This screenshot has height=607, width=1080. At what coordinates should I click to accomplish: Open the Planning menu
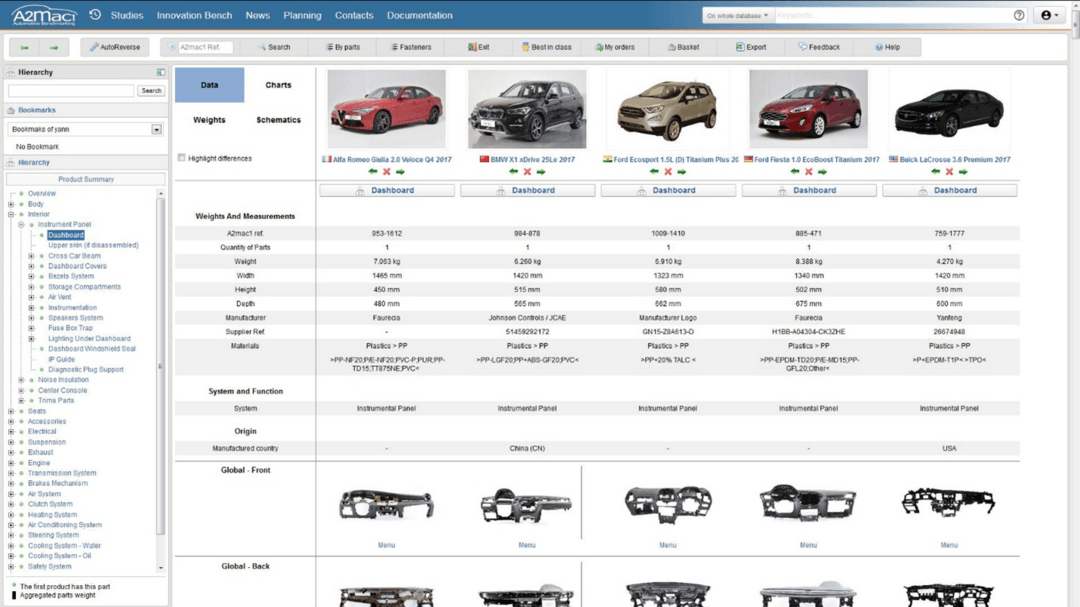(x=302, y=15)
